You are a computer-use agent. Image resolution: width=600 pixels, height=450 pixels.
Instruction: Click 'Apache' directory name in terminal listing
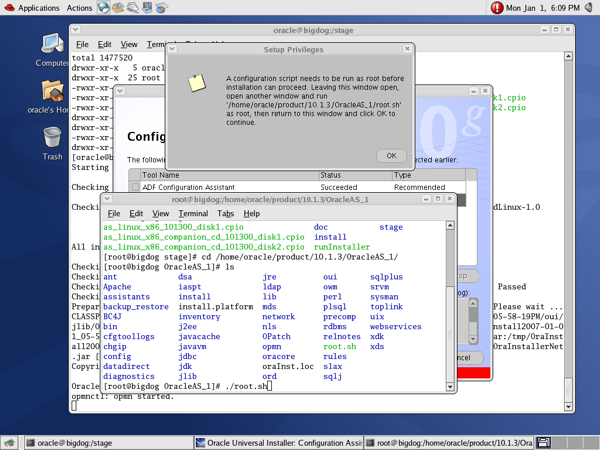pos(117,287)
